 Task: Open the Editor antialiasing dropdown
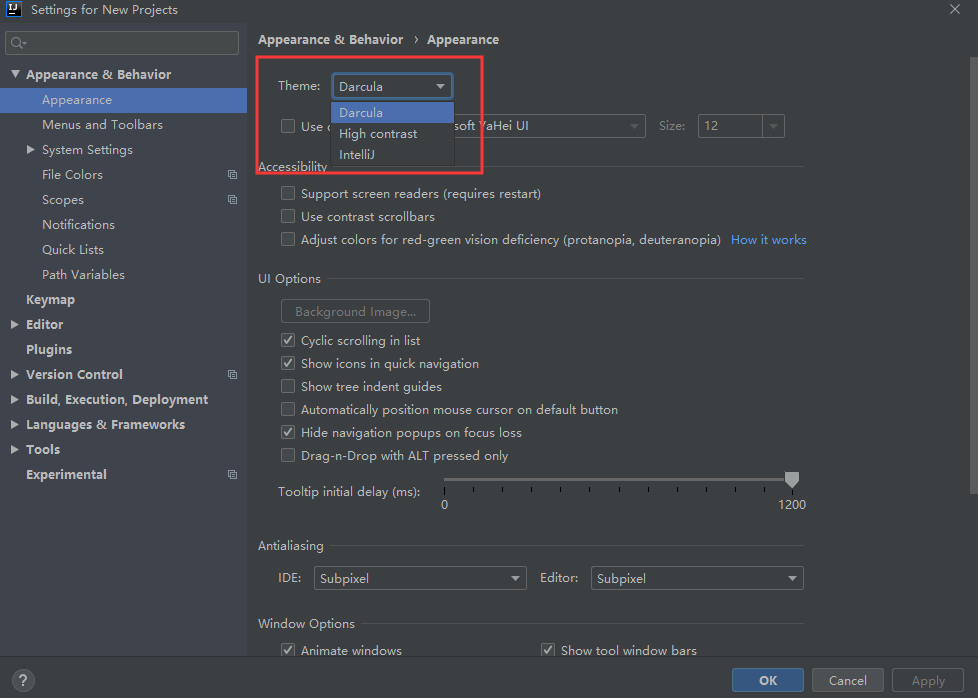pos(697,578)
